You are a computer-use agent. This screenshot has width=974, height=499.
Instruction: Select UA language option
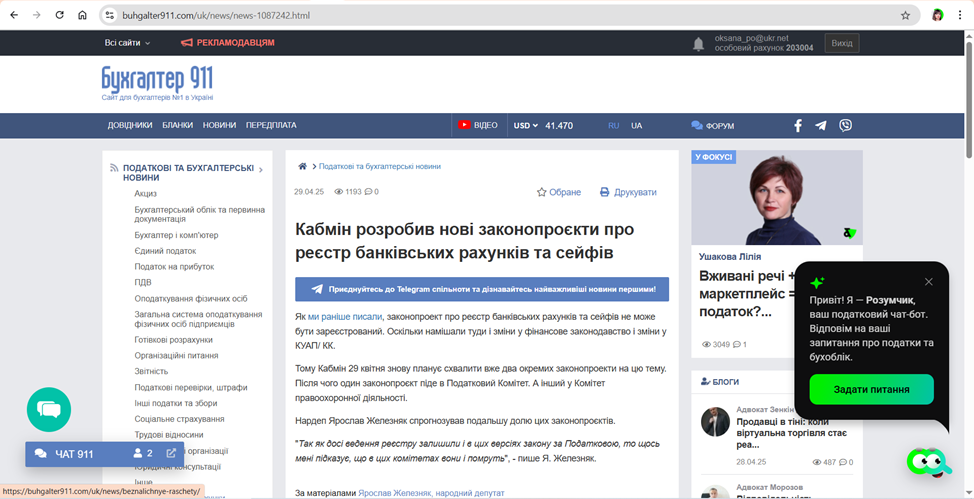tap(637, 126)
